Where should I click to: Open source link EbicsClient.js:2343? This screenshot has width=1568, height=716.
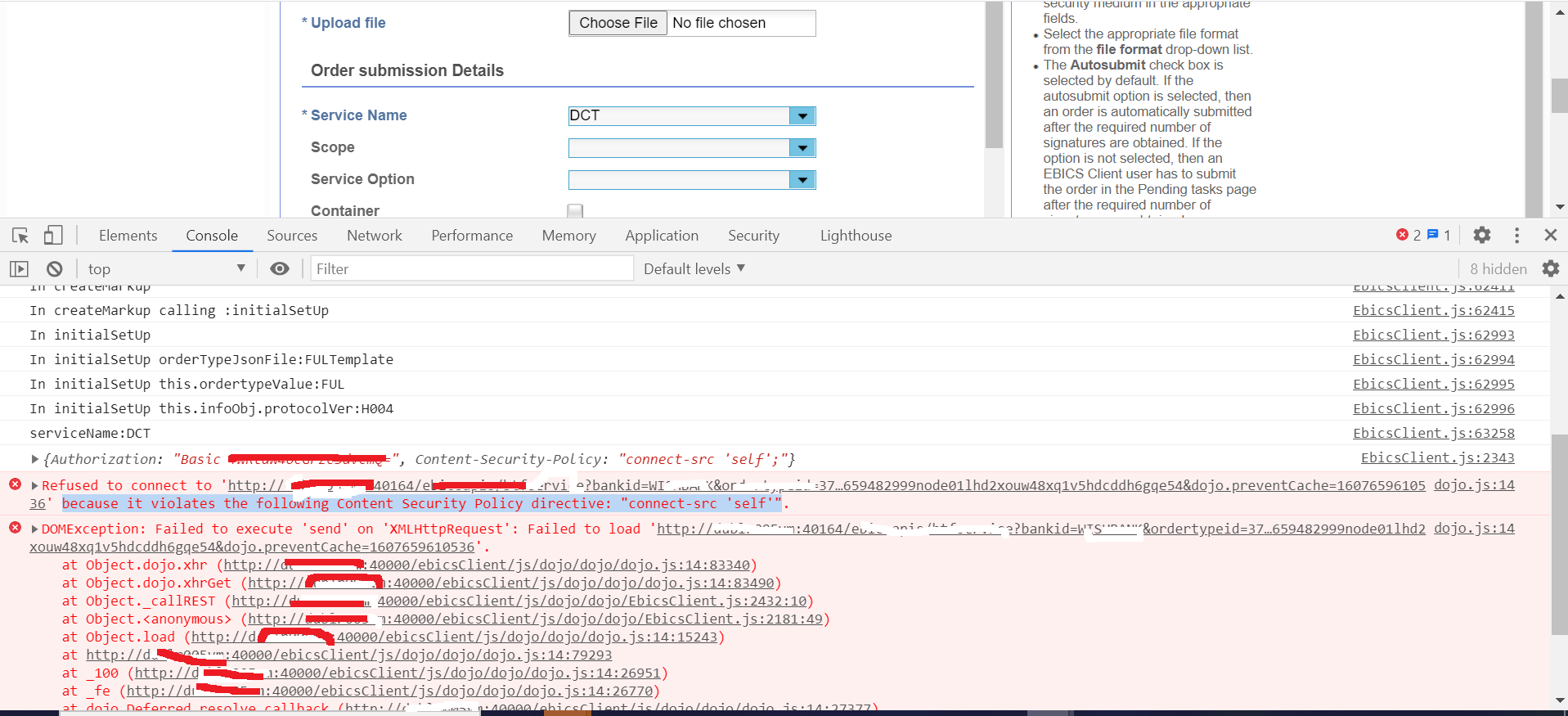point(1437,457)
